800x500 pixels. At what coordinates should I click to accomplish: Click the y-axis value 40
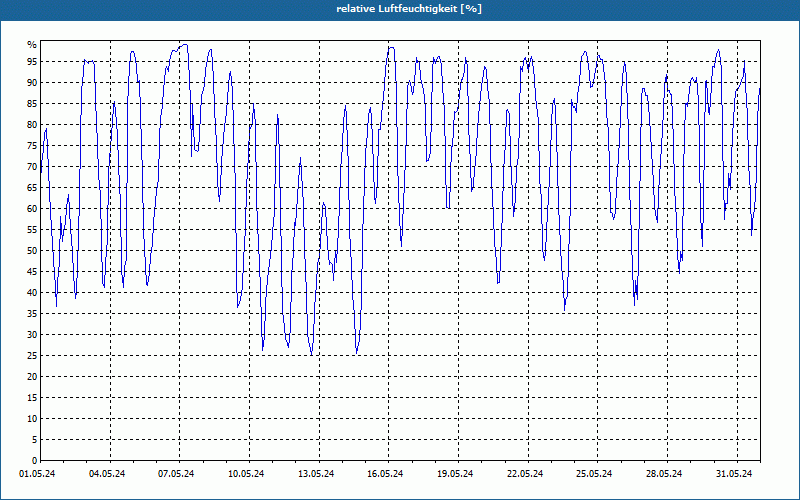click(32, 293)
